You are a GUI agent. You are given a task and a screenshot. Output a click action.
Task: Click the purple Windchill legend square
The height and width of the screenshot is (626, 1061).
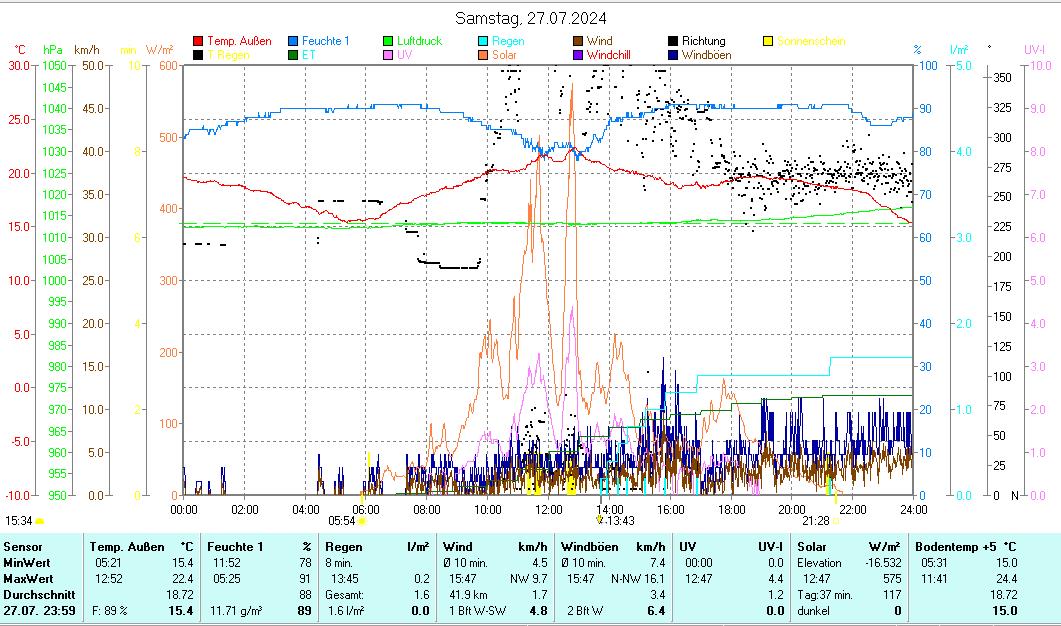coord(578,55)
